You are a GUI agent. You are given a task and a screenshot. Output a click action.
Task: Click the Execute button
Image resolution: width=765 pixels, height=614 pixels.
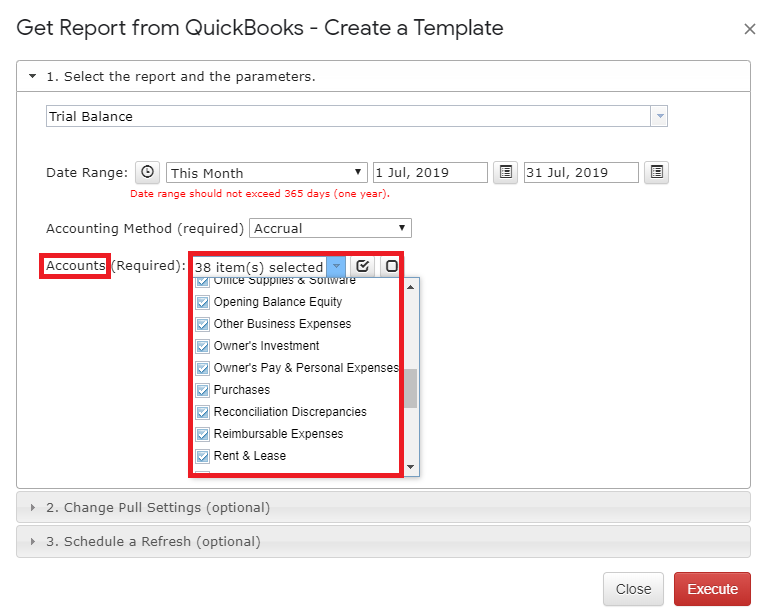point(712,589)
